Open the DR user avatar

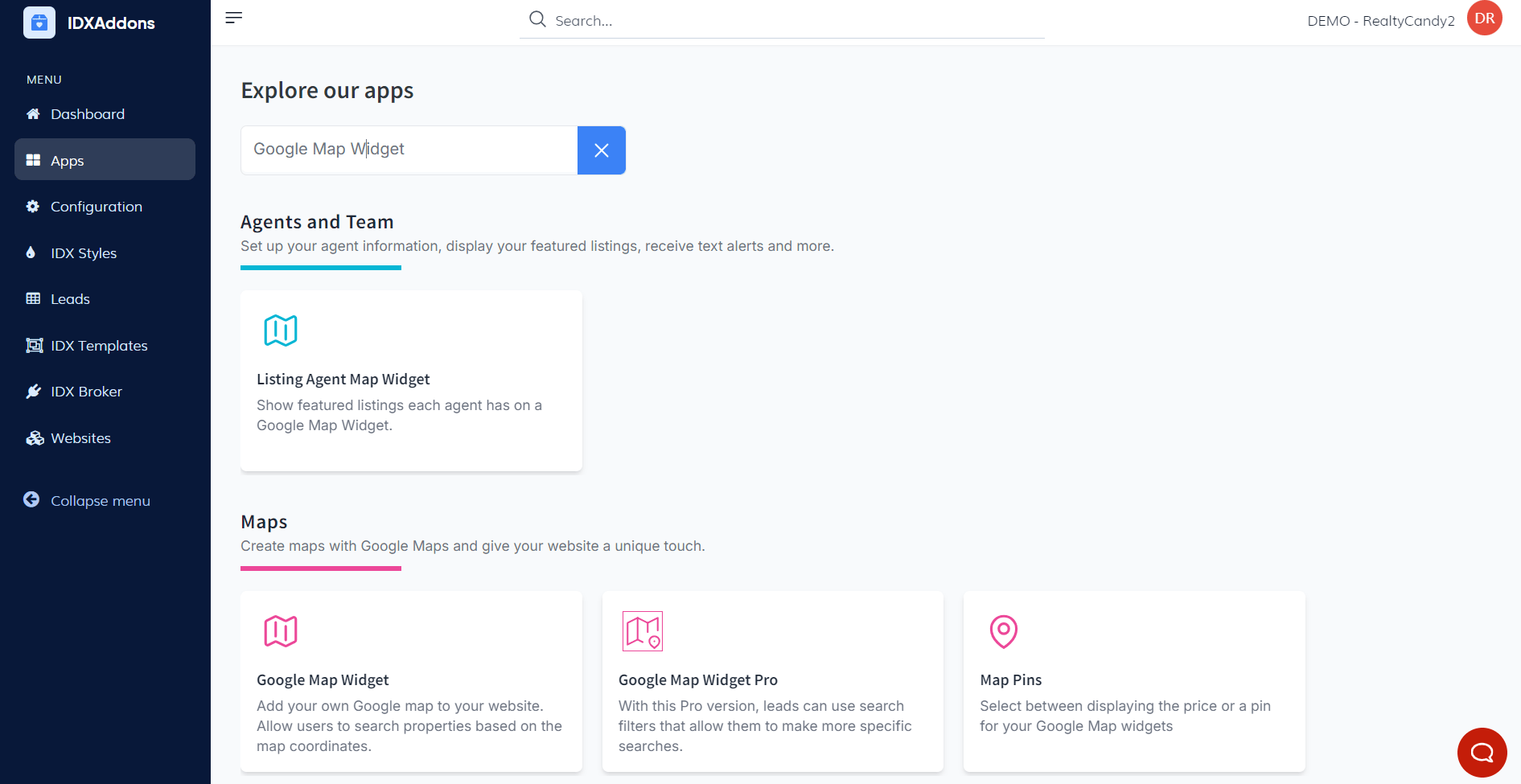[1484, 18]
